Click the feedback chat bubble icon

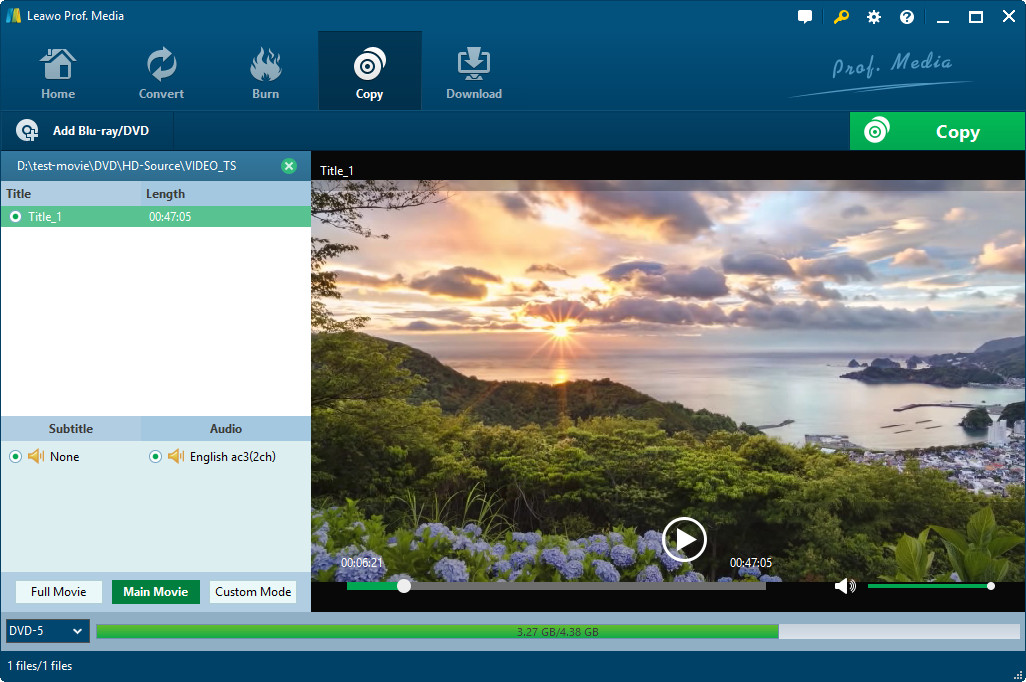coord(805,17)
